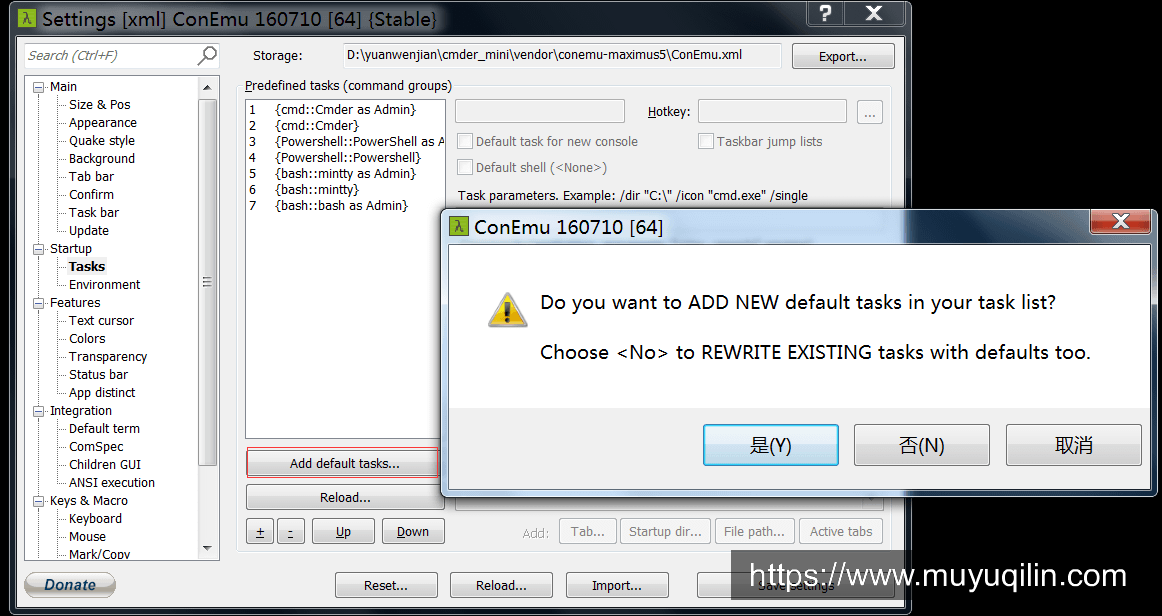Click the Add default tasks... button
The height and width of the screenshot is (616, 1162).
click(344, 463)
